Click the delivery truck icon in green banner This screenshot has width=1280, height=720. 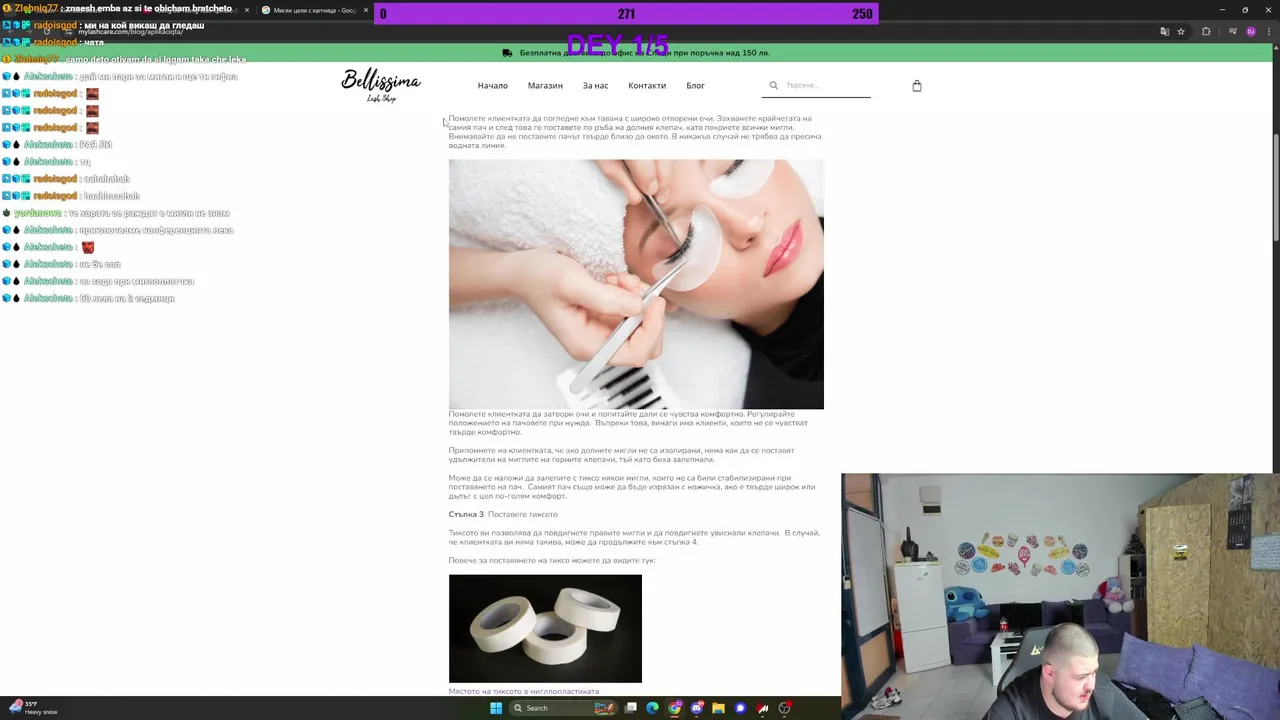coord(507,53)
